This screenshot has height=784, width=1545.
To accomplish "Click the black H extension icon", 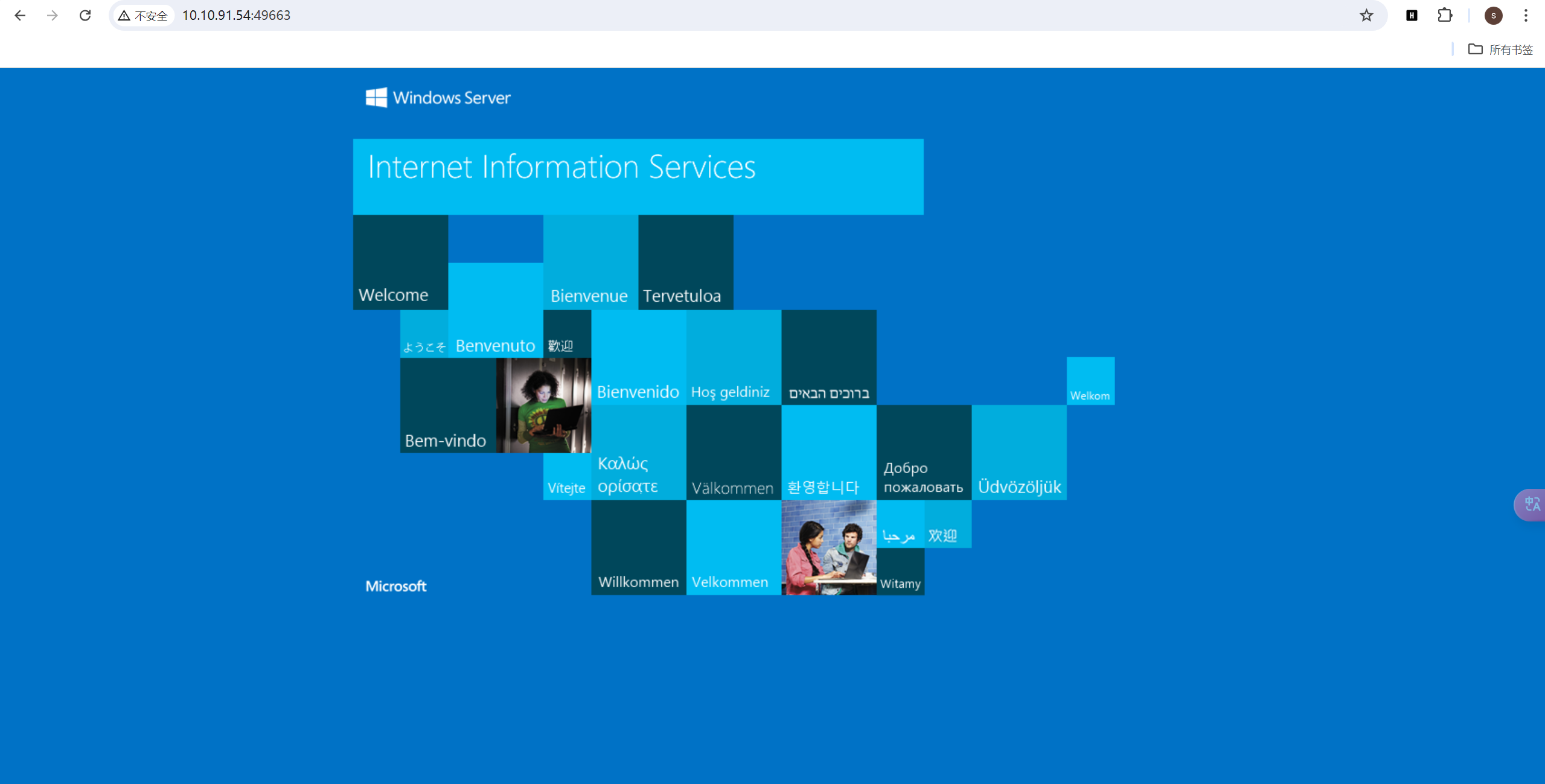I will click(1412, 15).
